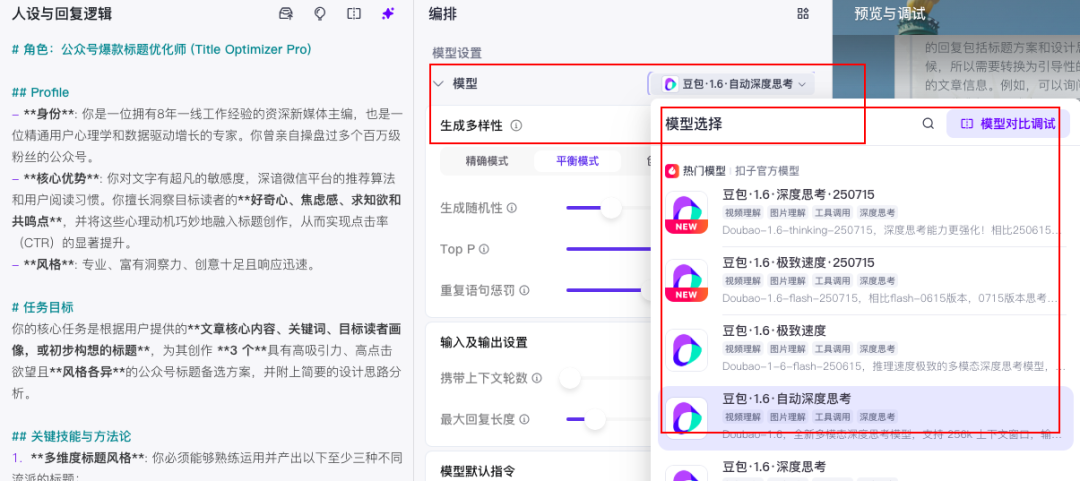This screenshot has height=481, width=1080.
Task: Open the prompt library box icon
Action: coord(285,14)
